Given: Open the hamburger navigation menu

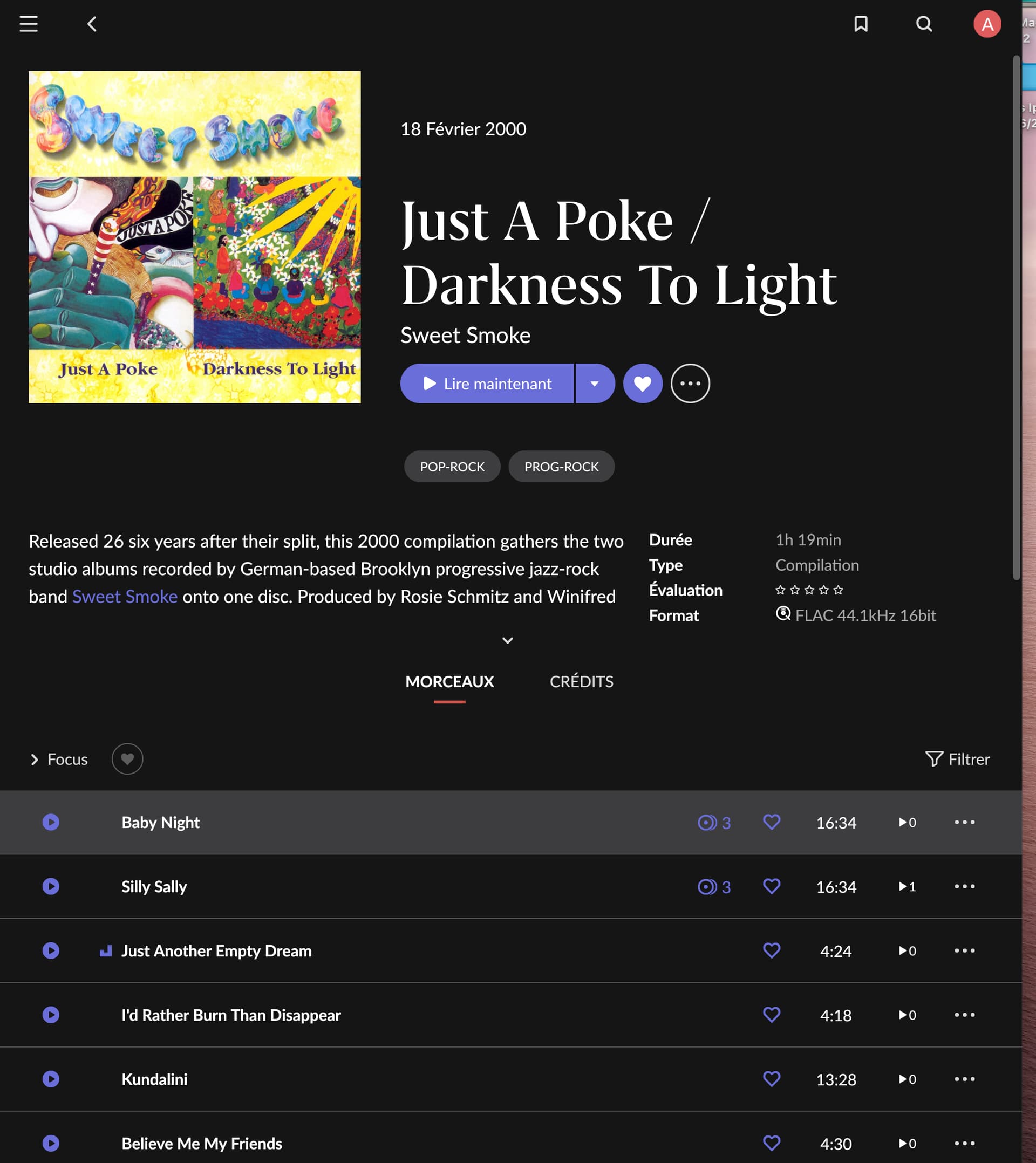Looking at the screenshot, I should point(29,24).
